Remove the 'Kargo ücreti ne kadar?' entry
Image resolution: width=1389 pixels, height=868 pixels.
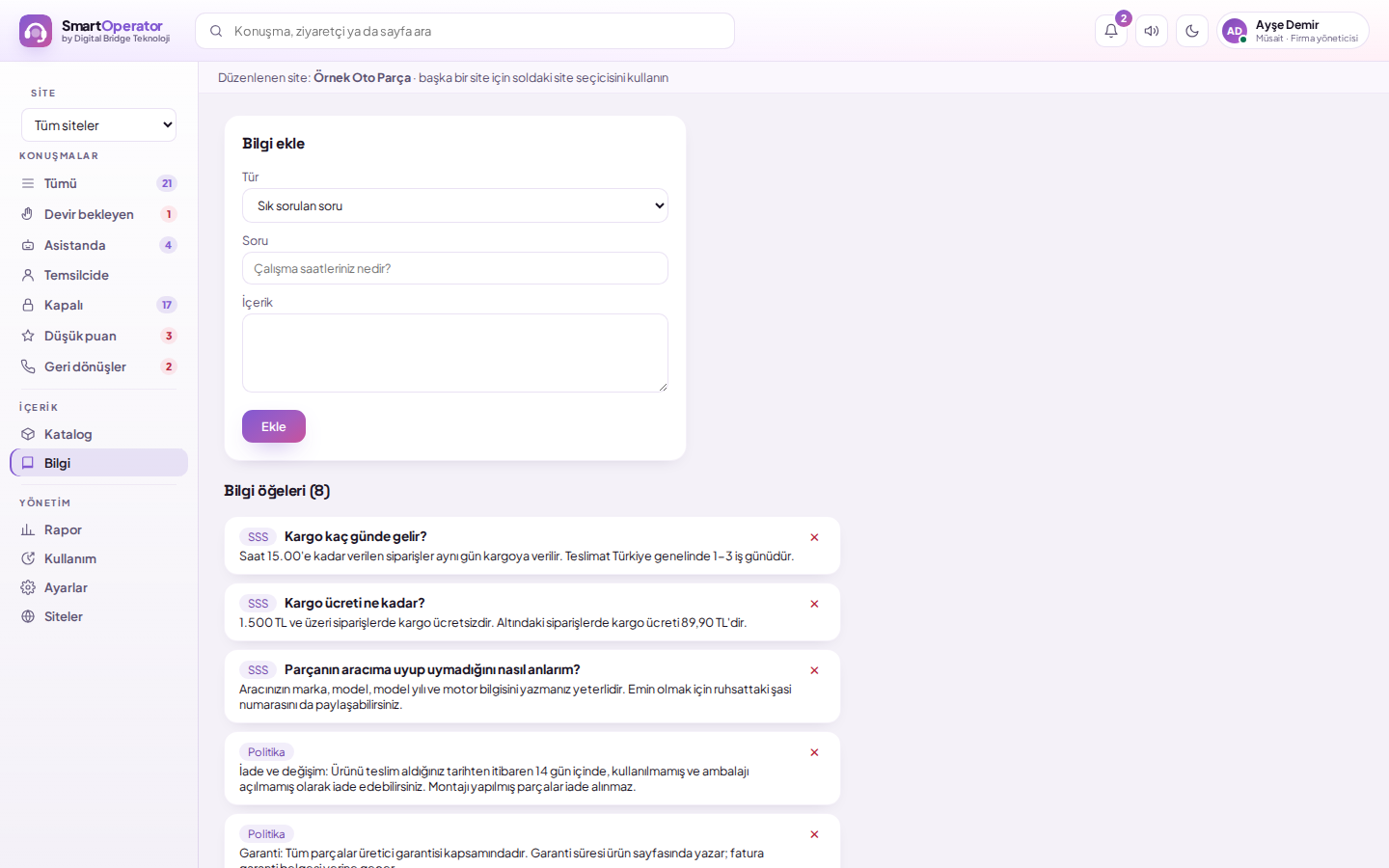[814, 604]
